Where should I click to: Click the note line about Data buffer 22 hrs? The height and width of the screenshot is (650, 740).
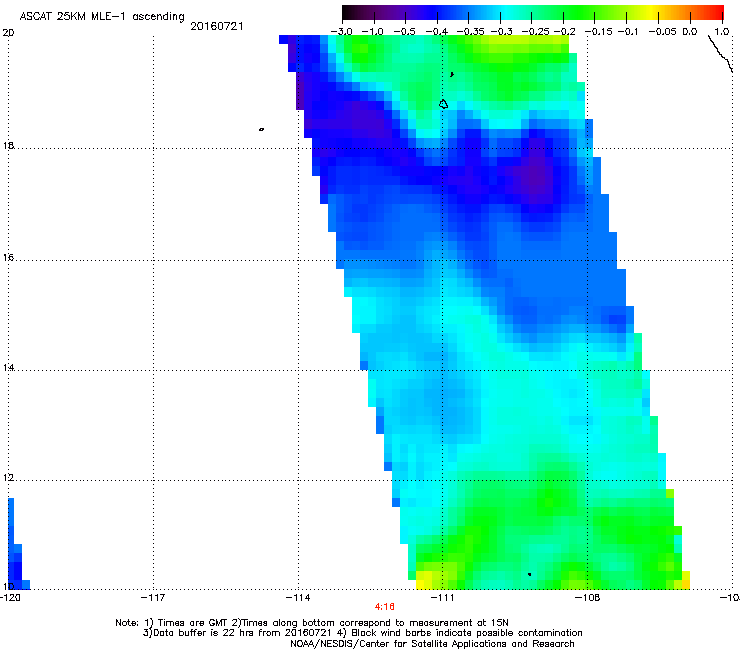click(362, 633)
